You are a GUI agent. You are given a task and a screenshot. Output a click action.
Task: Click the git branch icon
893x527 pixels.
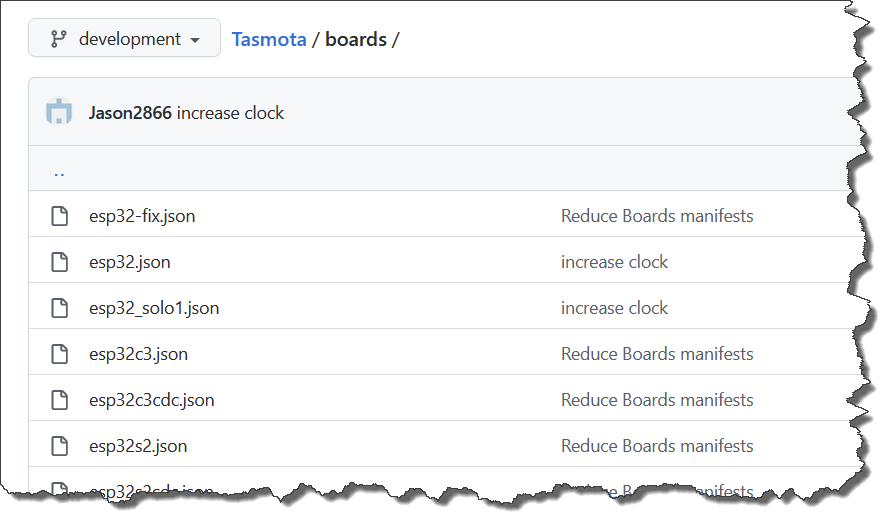pyautogui.click(x=59, y=40)
